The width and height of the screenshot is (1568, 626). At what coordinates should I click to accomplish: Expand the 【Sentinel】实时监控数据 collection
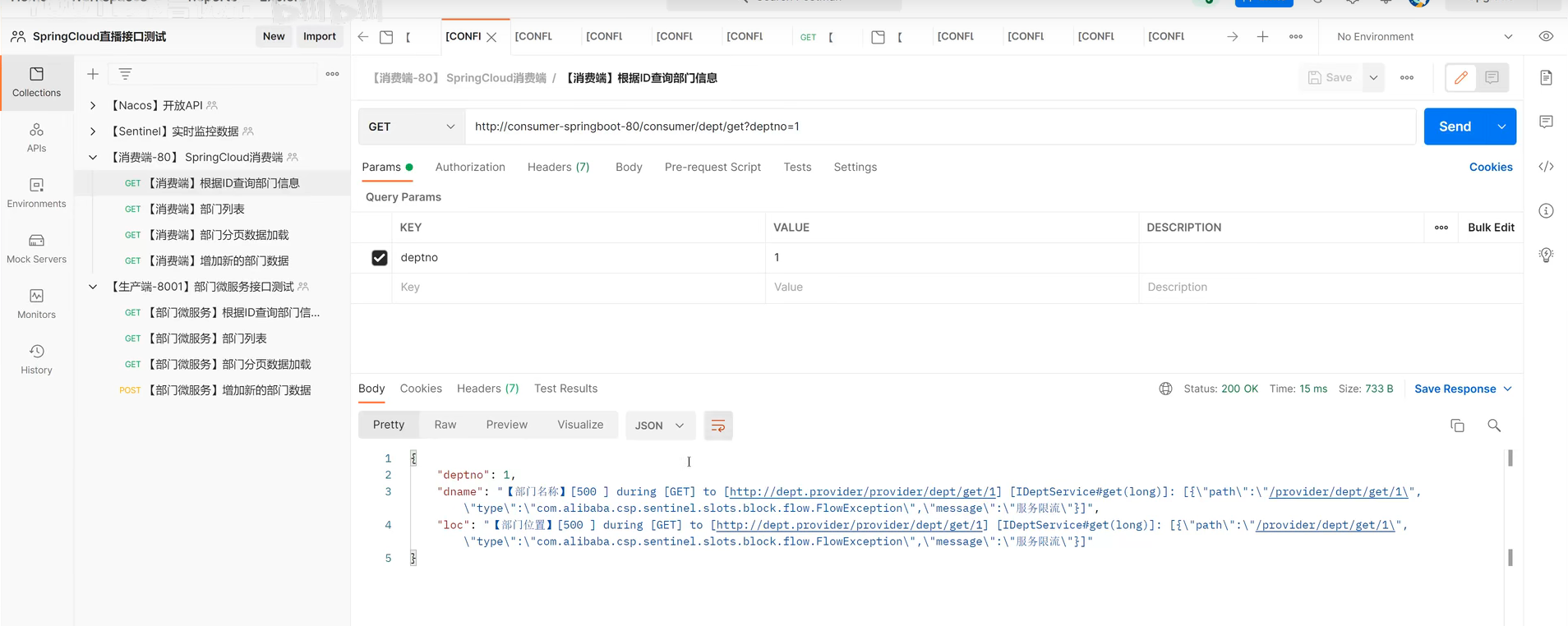click(x=93, y=131)
